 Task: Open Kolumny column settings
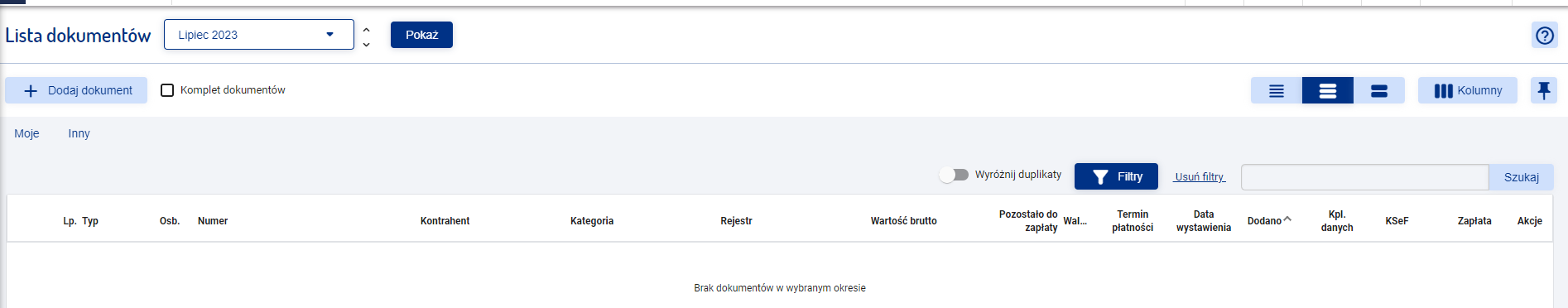pyautogui.click(x=1468, y=90)
